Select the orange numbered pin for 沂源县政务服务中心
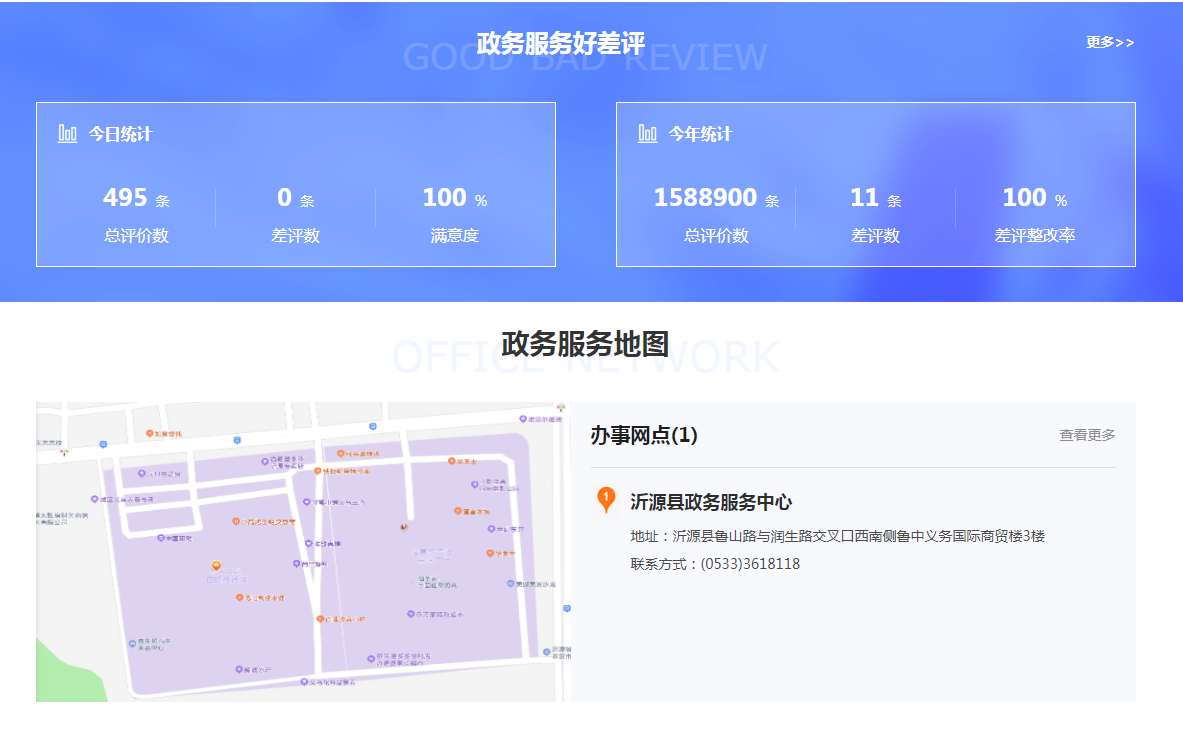The height and width of the screenshot is (738, 1183). (606, 499)
